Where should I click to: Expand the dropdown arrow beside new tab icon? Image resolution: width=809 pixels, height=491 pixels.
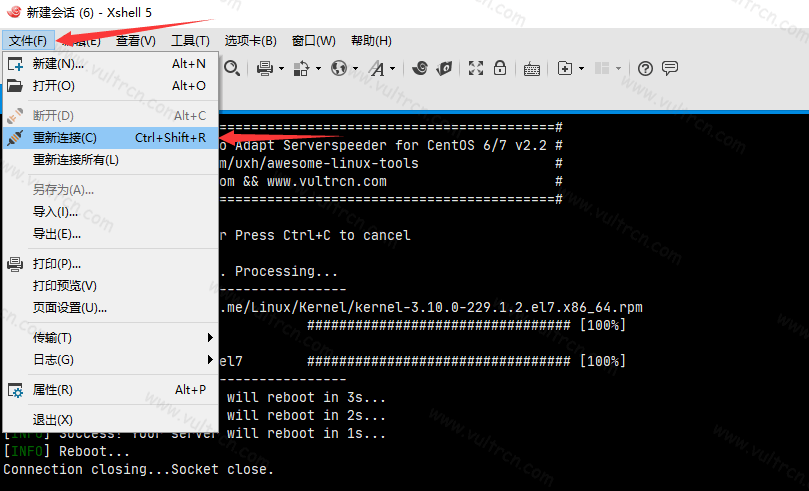581,69
